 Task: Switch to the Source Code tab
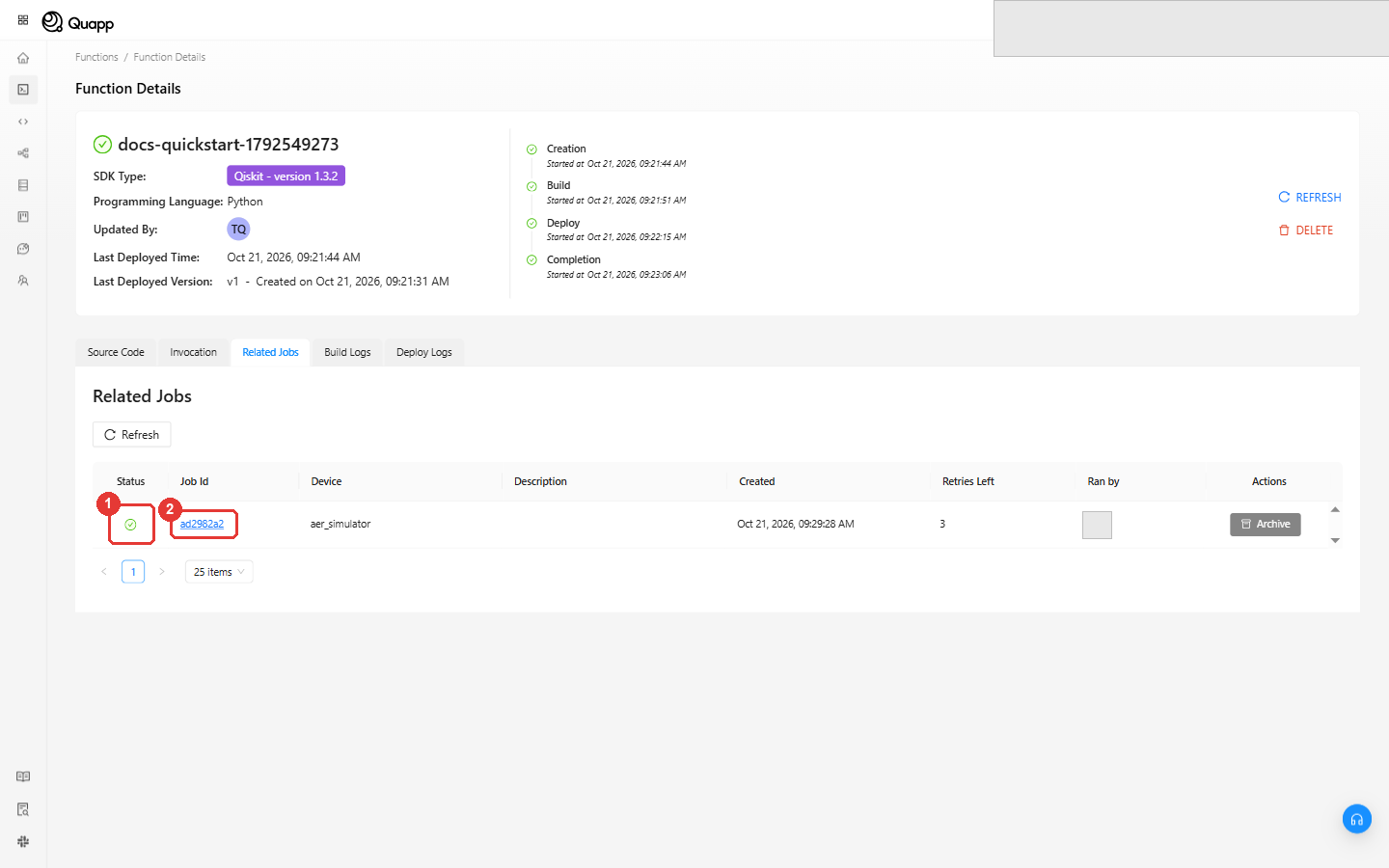116,352
